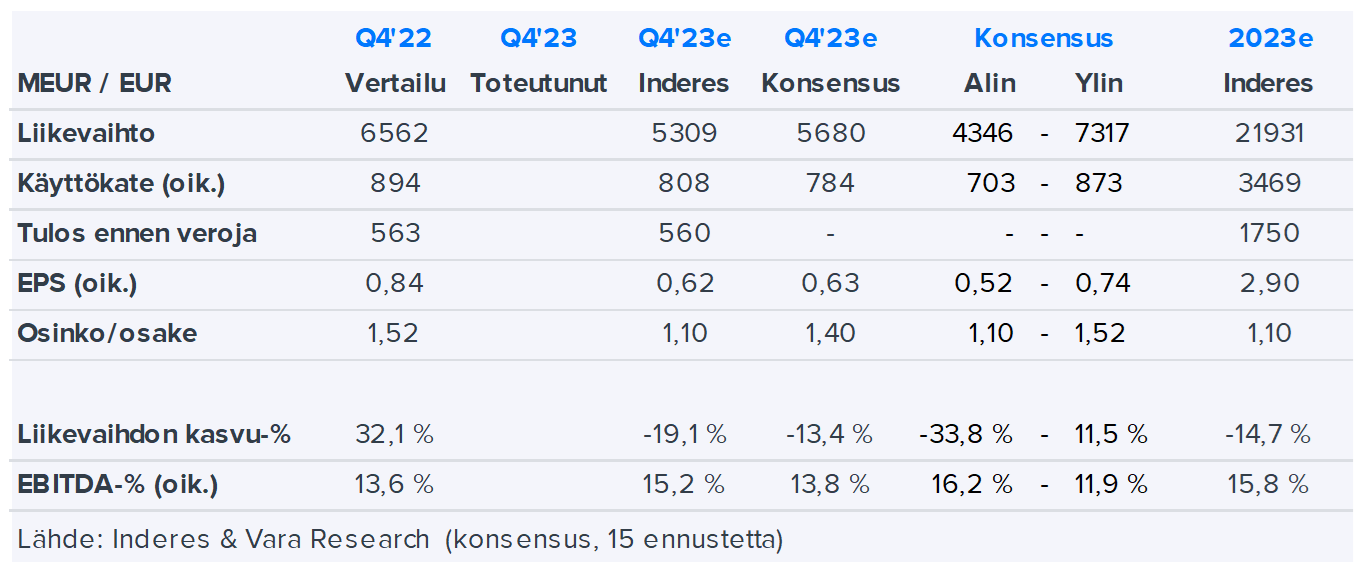This screenshot has height=570, width=1357.
Task: Click the Ylin consensus subheader
Action: 1100,83
